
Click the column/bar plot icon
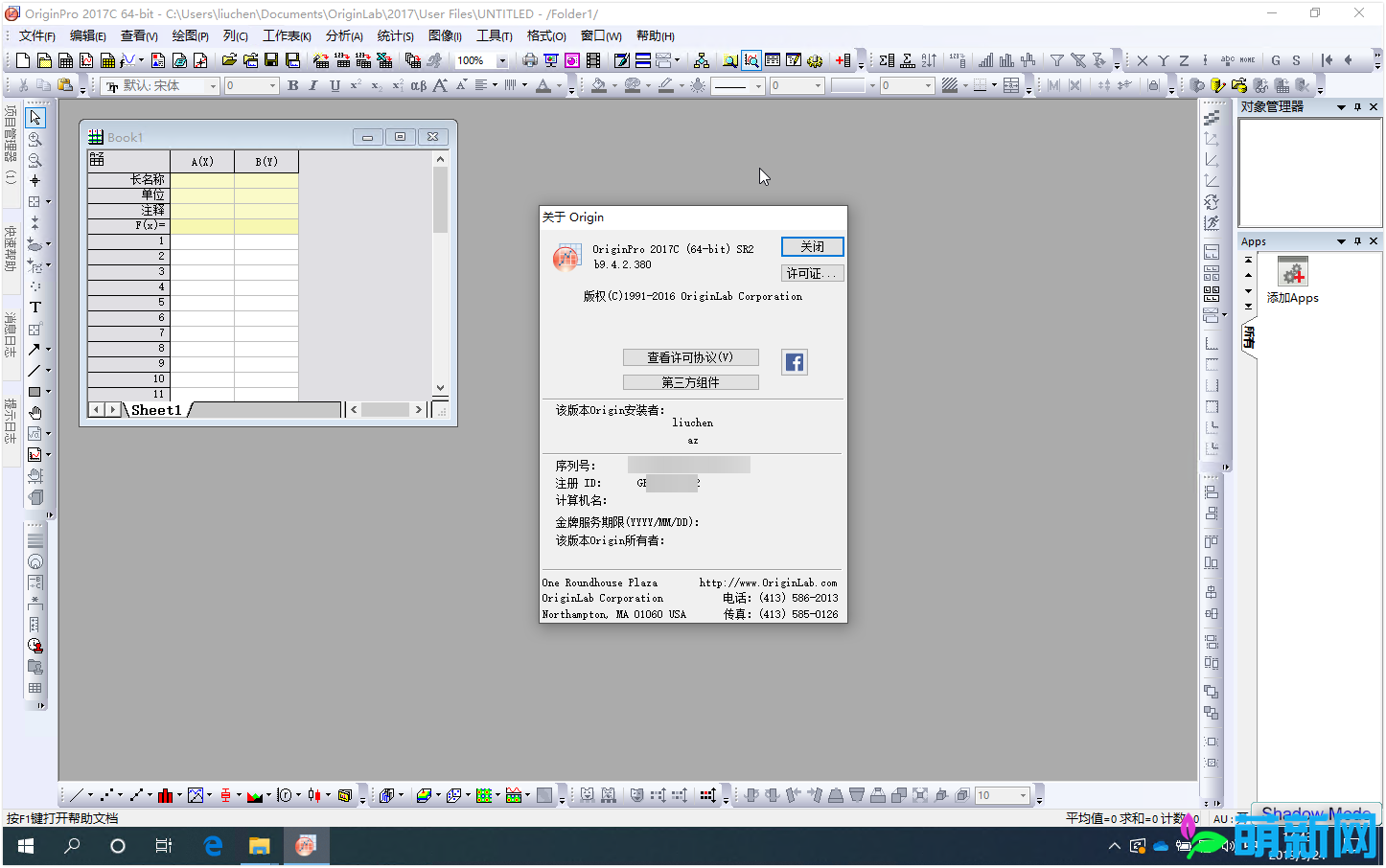tap(165, 795)
